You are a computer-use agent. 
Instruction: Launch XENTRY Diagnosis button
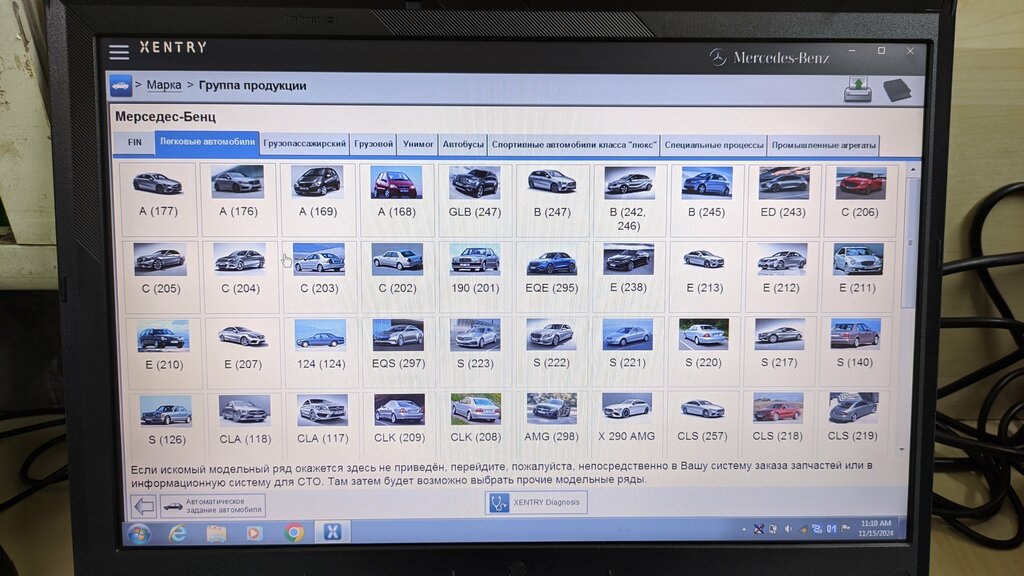pos(536,502)
